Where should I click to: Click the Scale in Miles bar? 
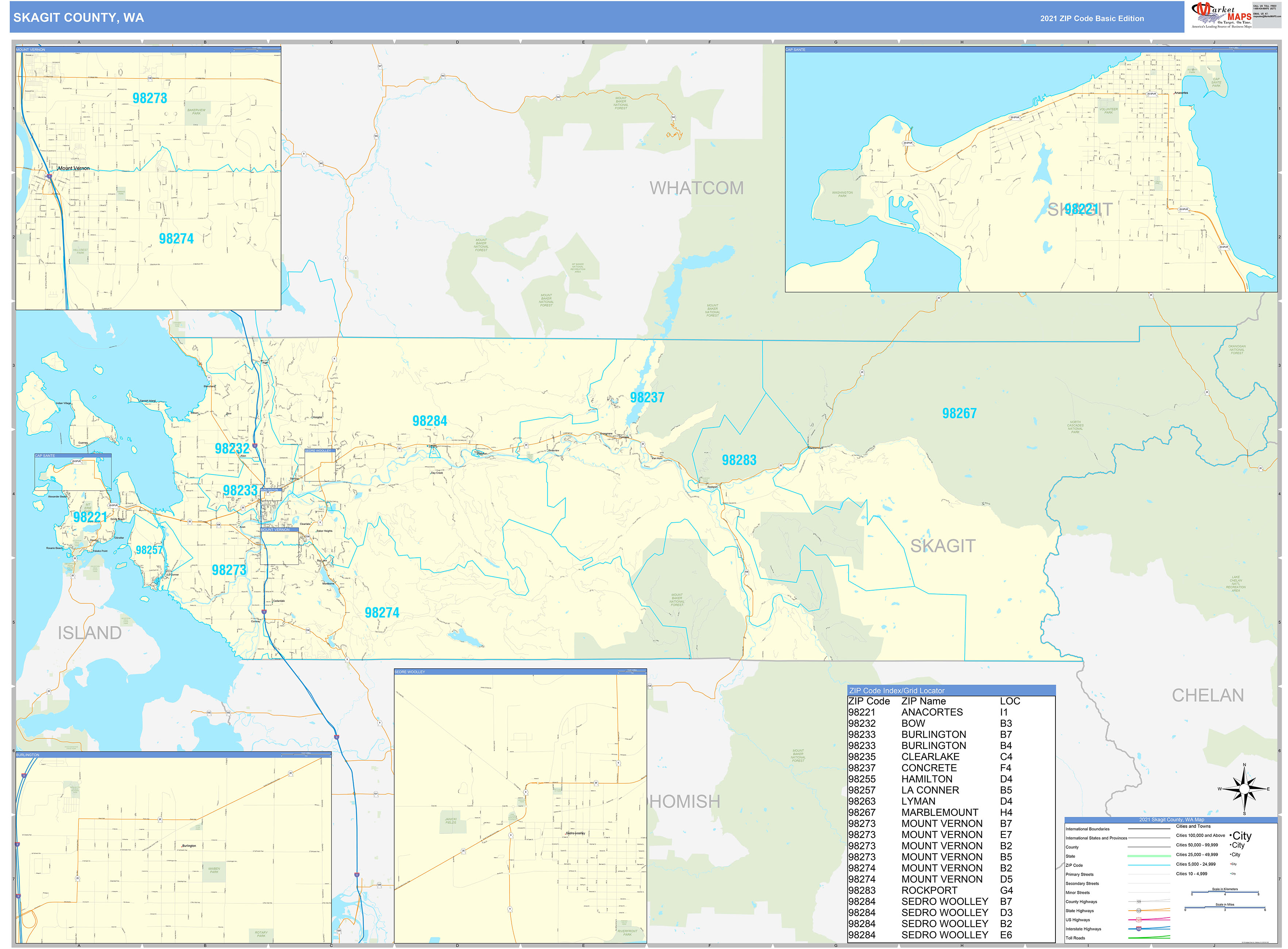pyautogui.click(x=1225, y=908)
